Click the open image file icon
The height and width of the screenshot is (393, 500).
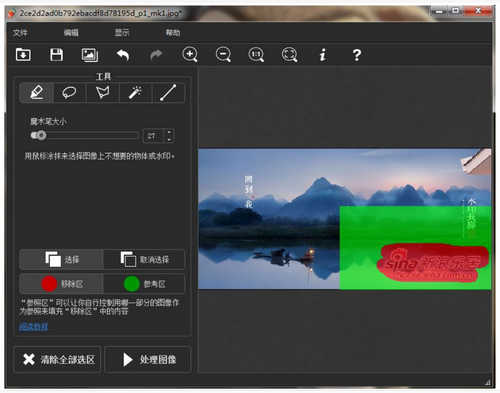click(x=23, y=55)
